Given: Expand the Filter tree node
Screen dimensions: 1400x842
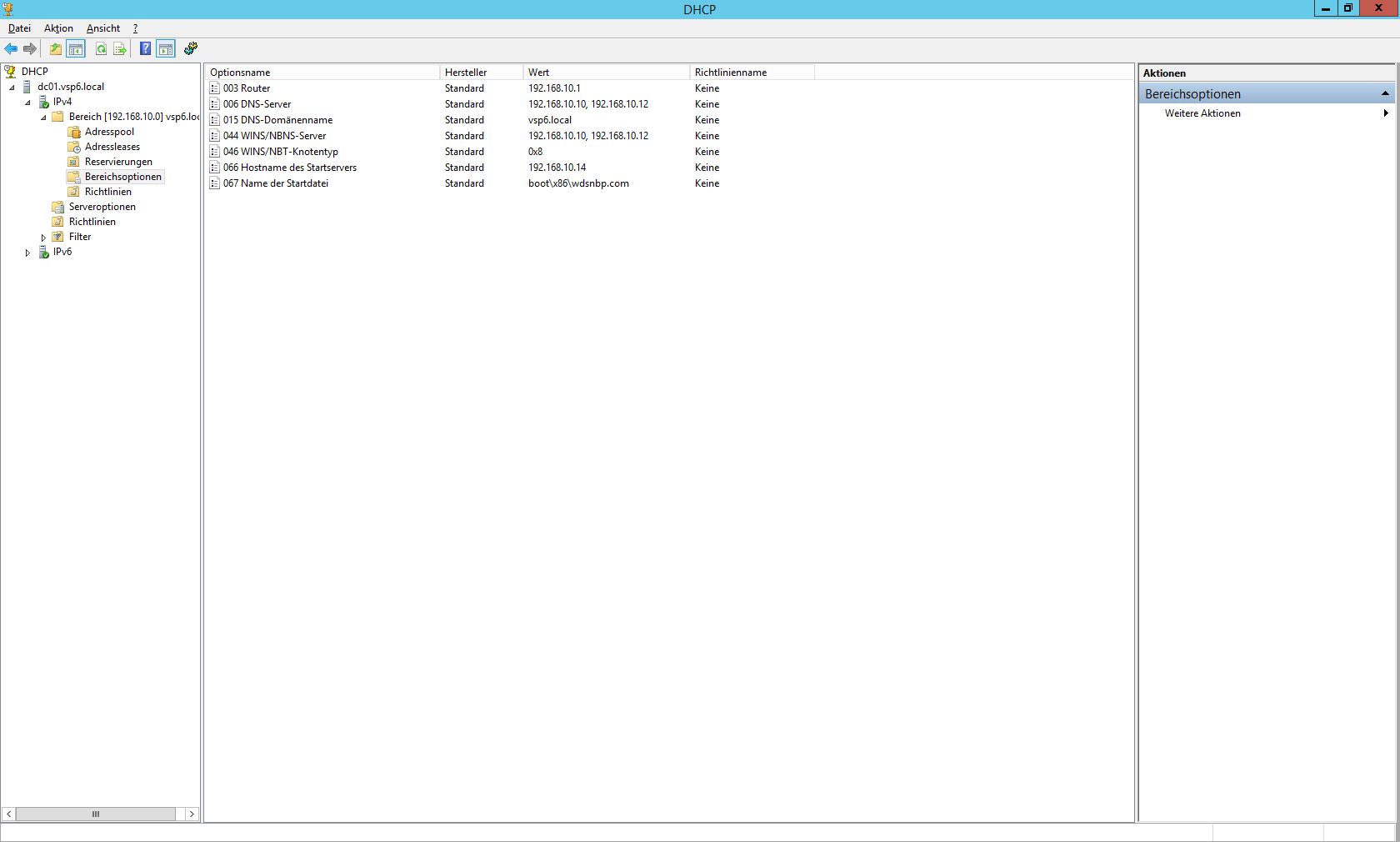Looking at the screenshot, I should tap(43, 238).
